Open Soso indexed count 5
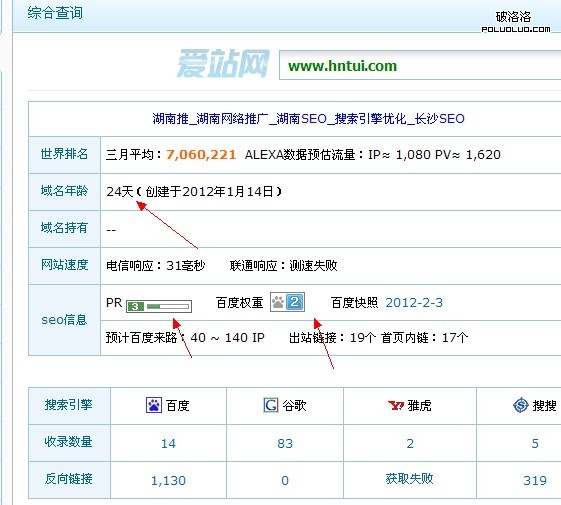Screen dimensions: 561x505 coord(535,443)
